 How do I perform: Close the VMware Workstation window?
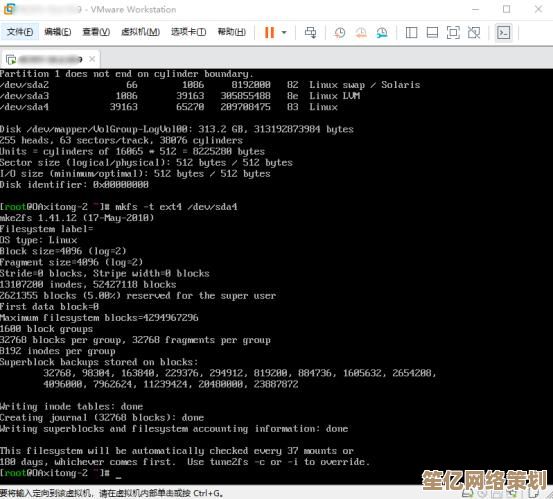coord(538,10)
